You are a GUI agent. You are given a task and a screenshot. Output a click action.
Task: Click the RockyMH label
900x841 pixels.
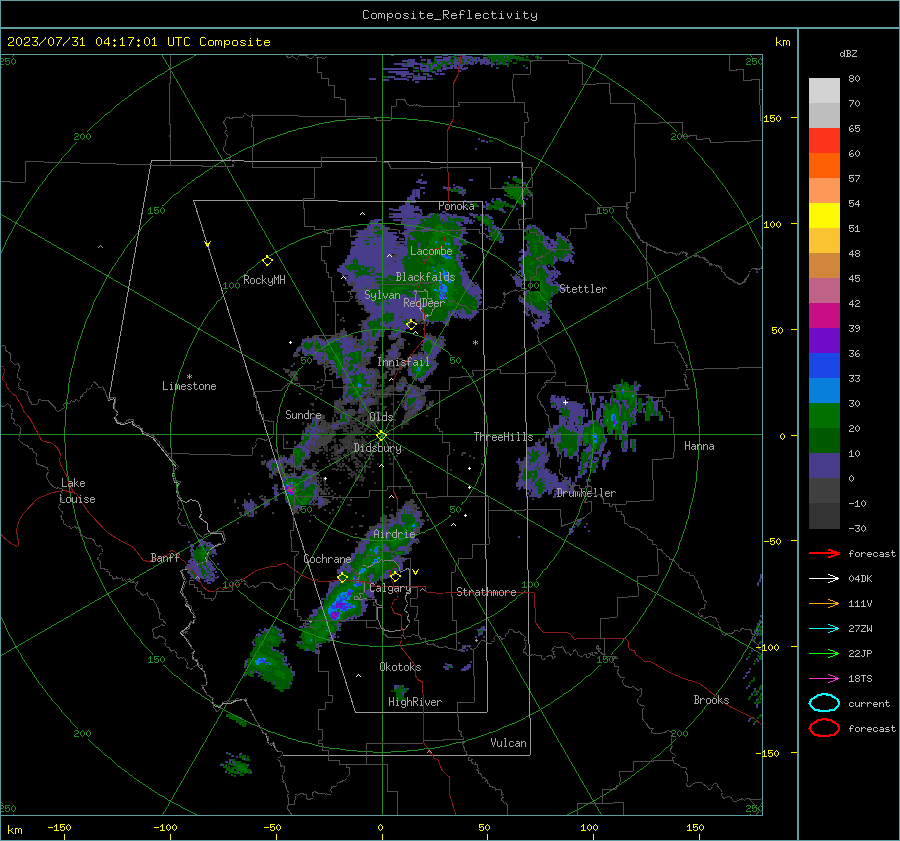(264, 280)
